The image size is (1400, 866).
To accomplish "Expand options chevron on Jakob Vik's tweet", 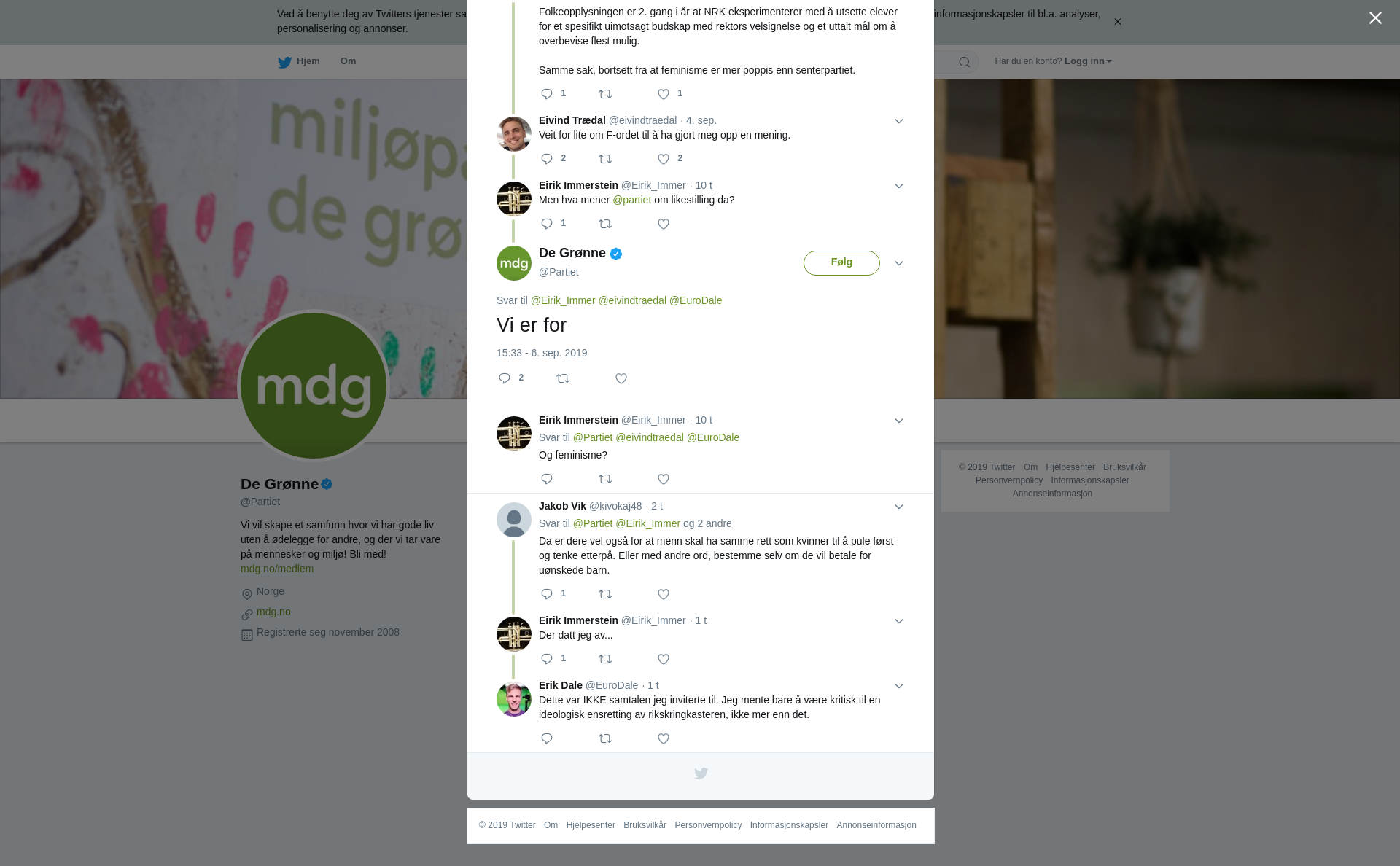I will (x=899, y=507).
